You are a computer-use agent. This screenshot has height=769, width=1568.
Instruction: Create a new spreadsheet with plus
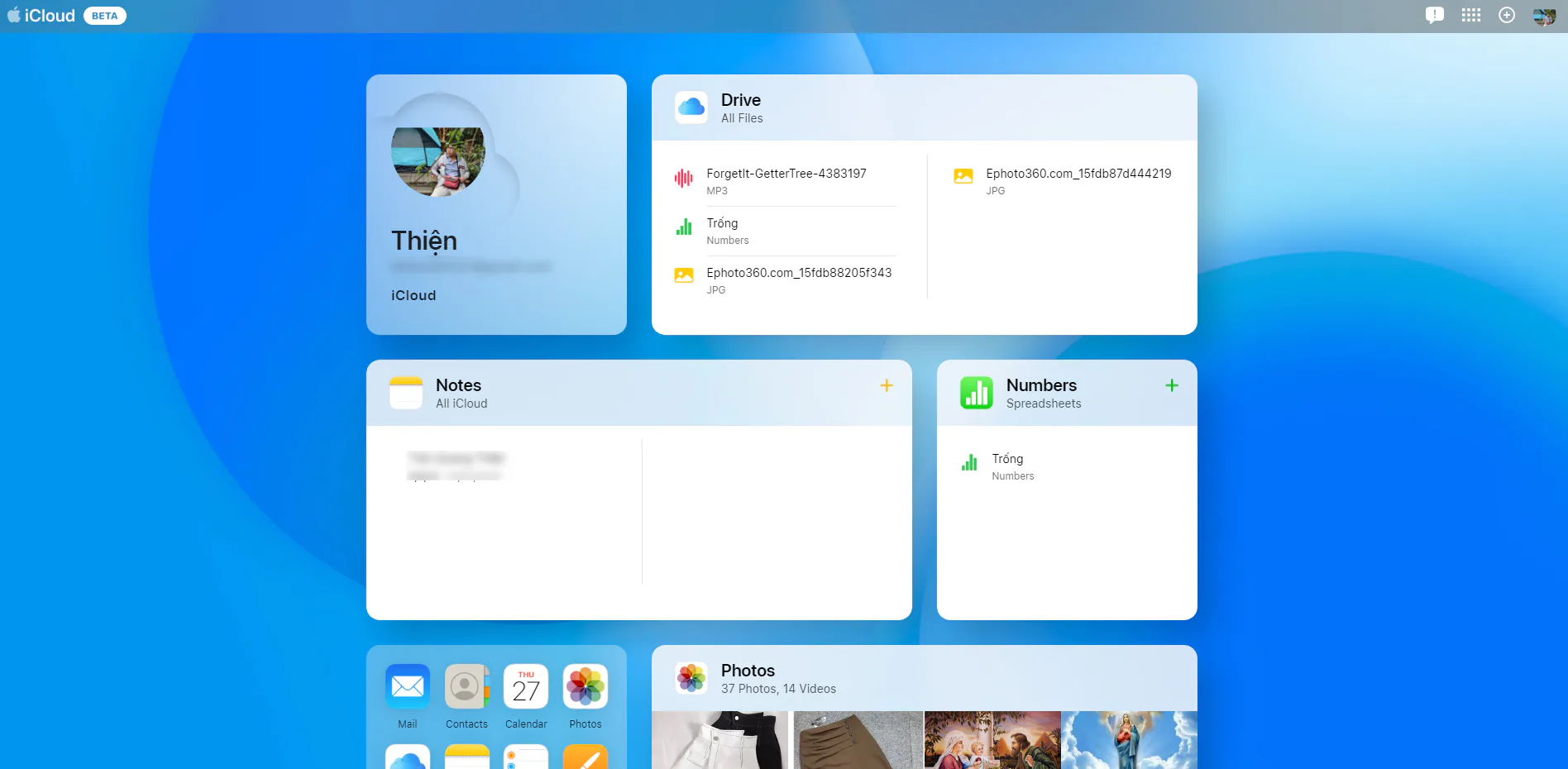(x=1172, y=385)
